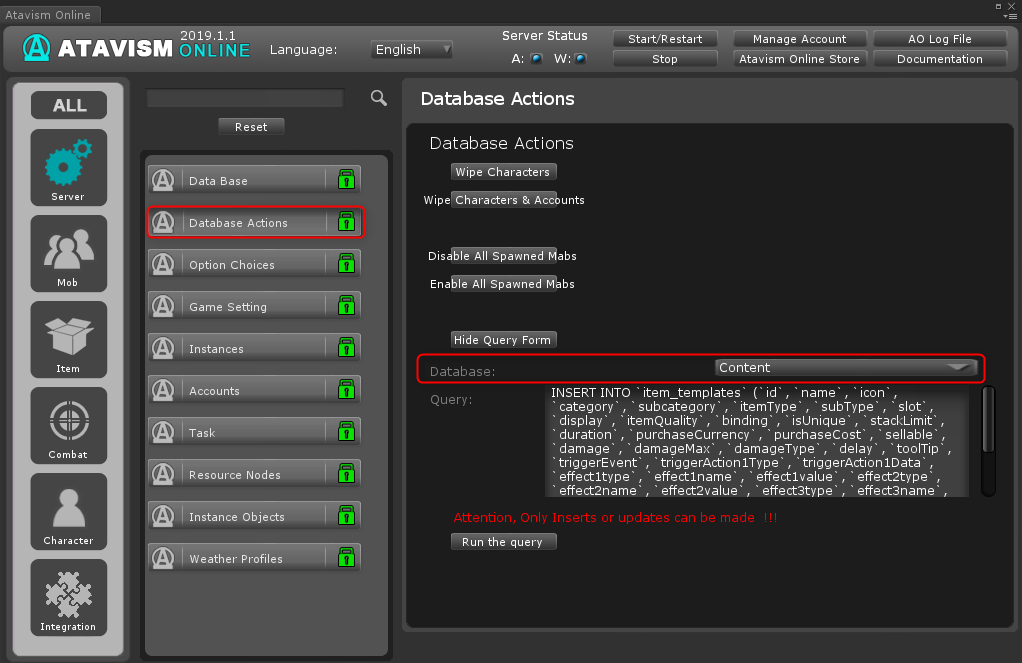Click the Wipe Characters button
The width and height of the screenshot is (1022, 663).
click(x=503, y=172)
